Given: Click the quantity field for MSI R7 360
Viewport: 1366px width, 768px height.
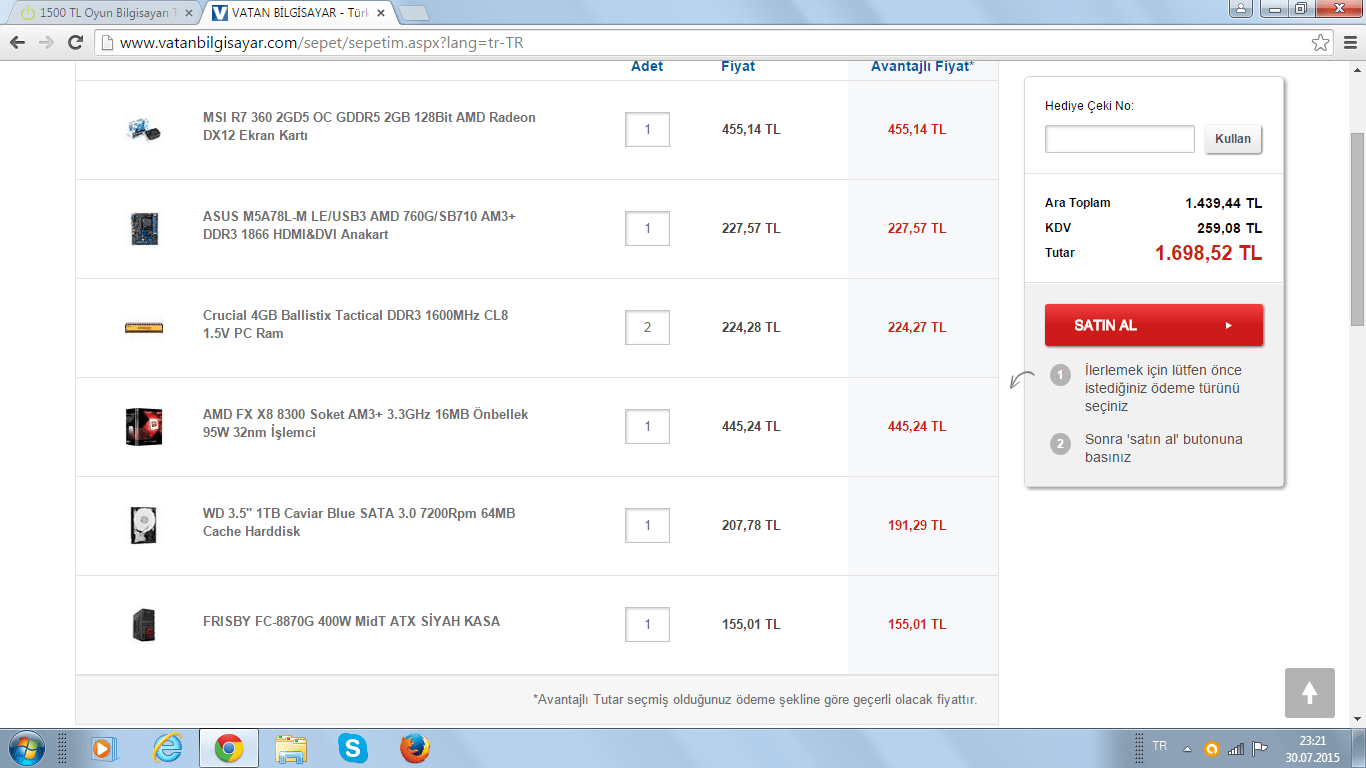Looking at the screenshot, I should click(x=647, y=129).
